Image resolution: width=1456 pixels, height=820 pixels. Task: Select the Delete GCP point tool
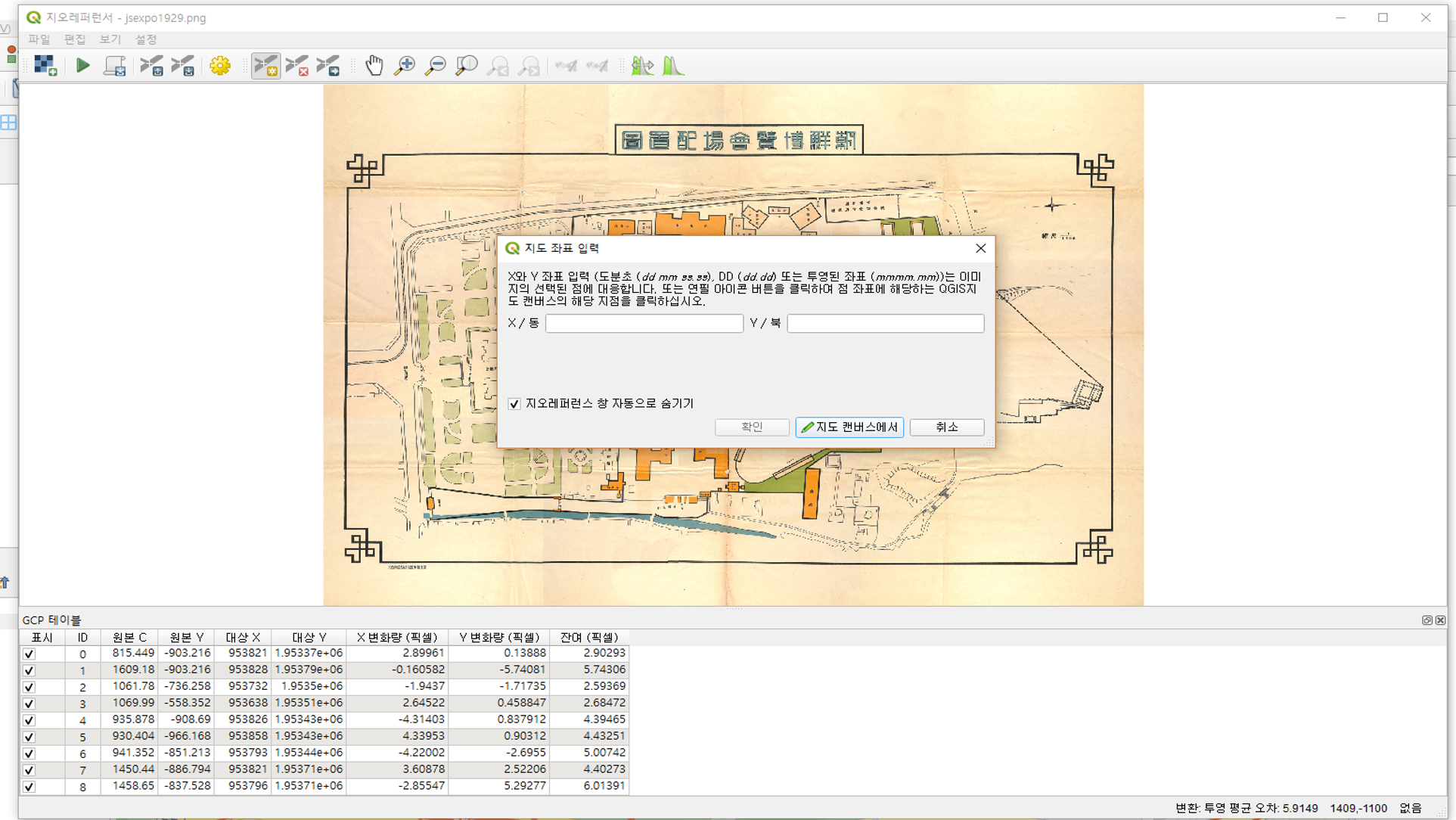click(x=297, y=66)
